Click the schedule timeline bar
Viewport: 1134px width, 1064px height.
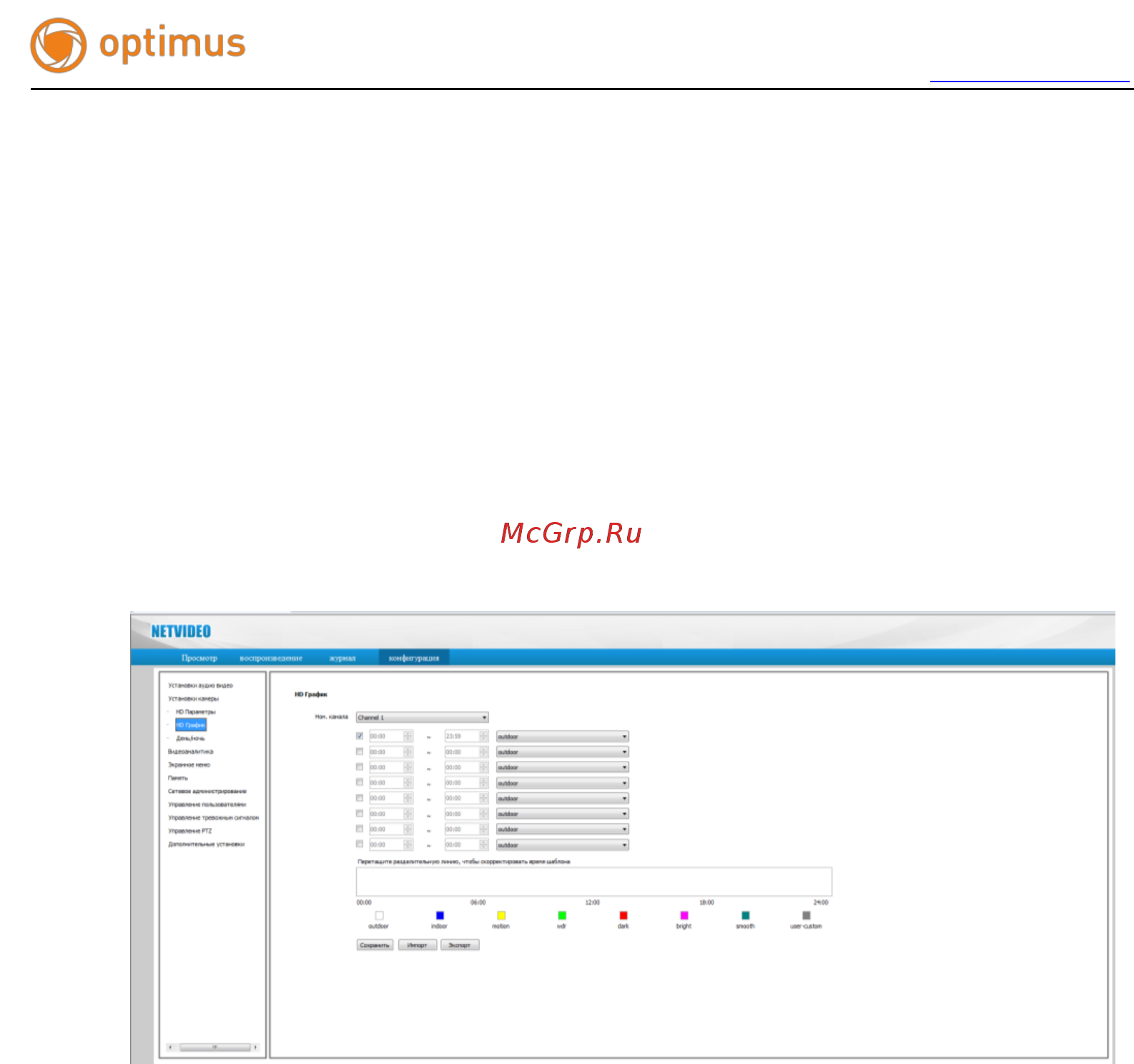tap(594, 882)
